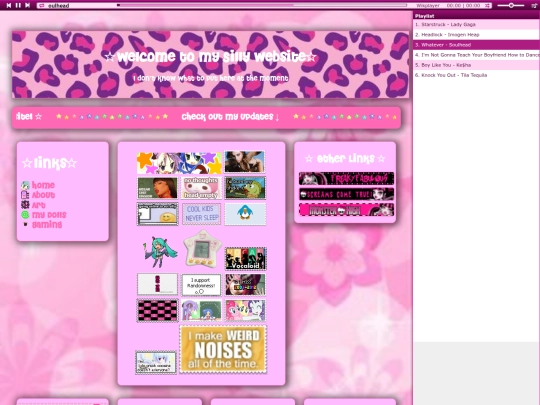
Task: Click the star-shaped virtual pet toy
Action: click(202, 249)
